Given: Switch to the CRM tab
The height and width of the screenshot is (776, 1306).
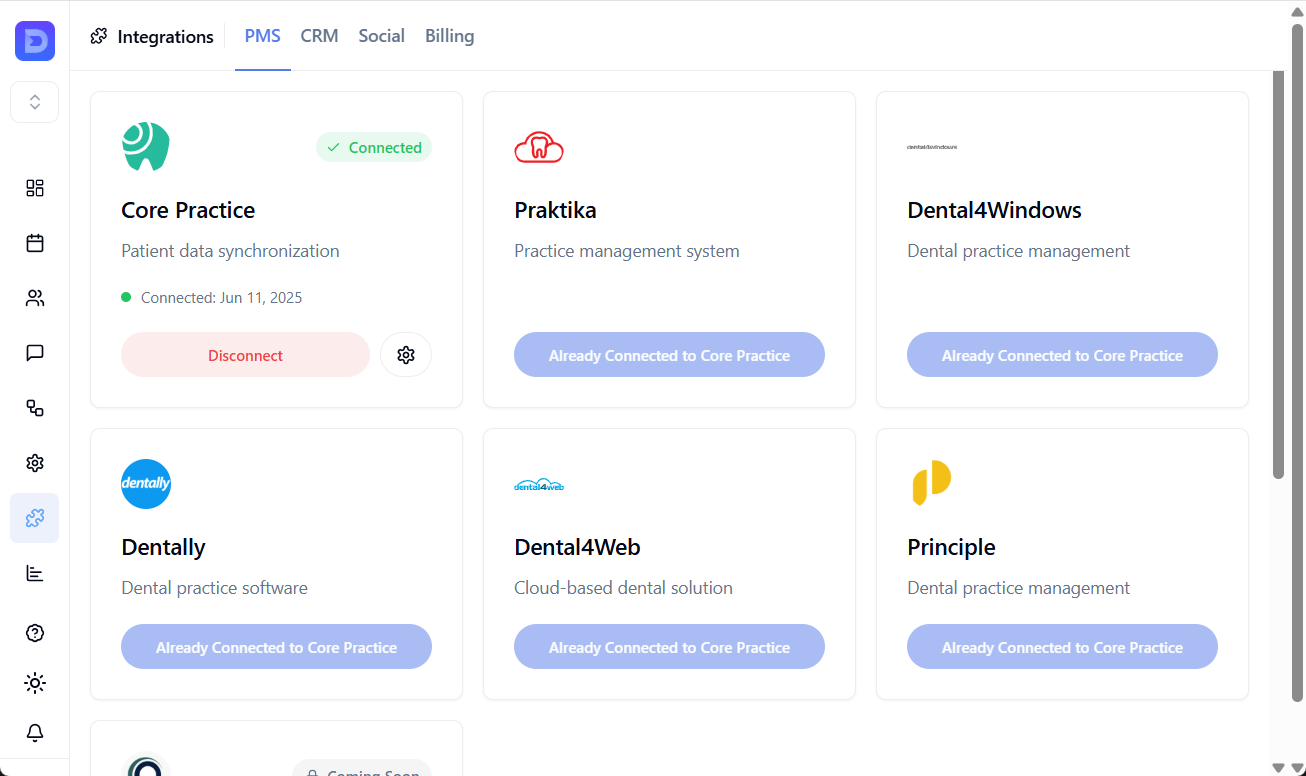Looking at the screenshot, I should (x=319, y=36).
